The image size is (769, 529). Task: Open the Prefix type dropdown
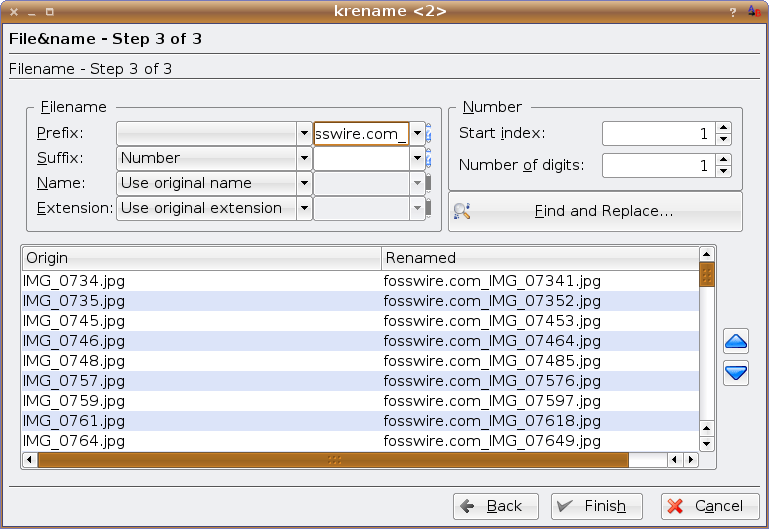214,133
